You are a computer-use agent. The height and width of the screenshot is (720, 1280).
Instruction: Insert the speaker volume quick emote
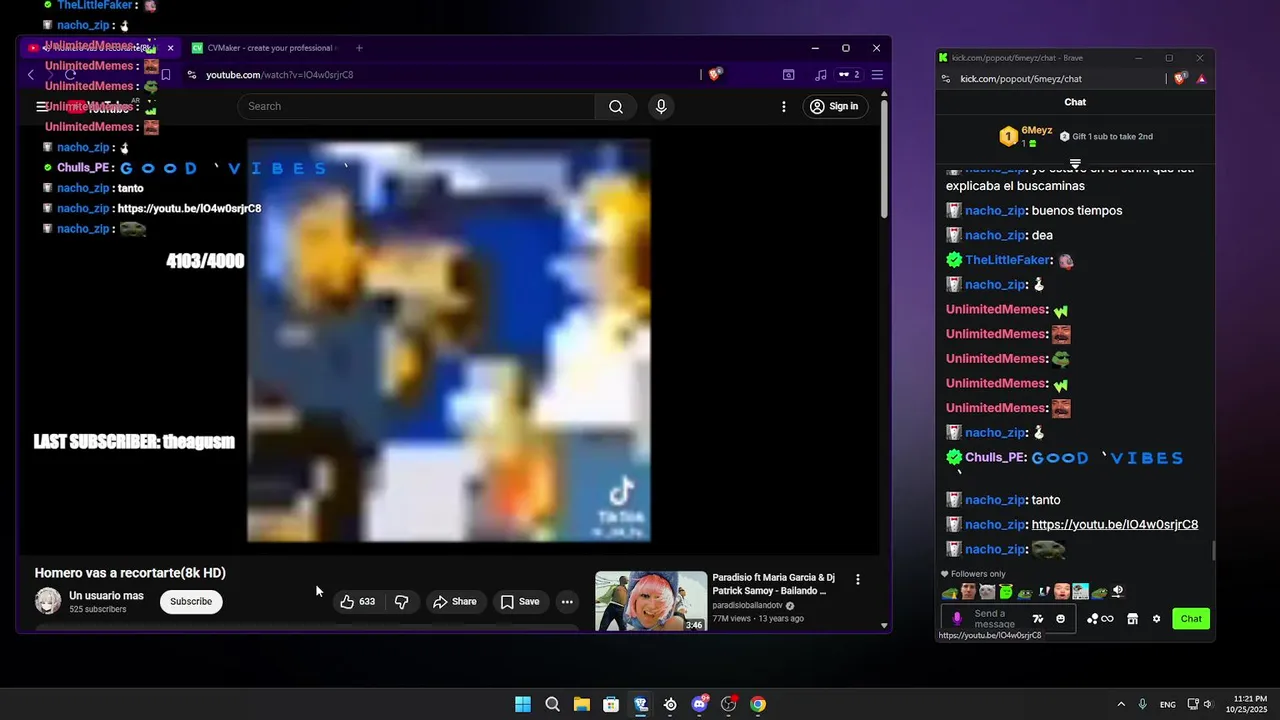1118,592
